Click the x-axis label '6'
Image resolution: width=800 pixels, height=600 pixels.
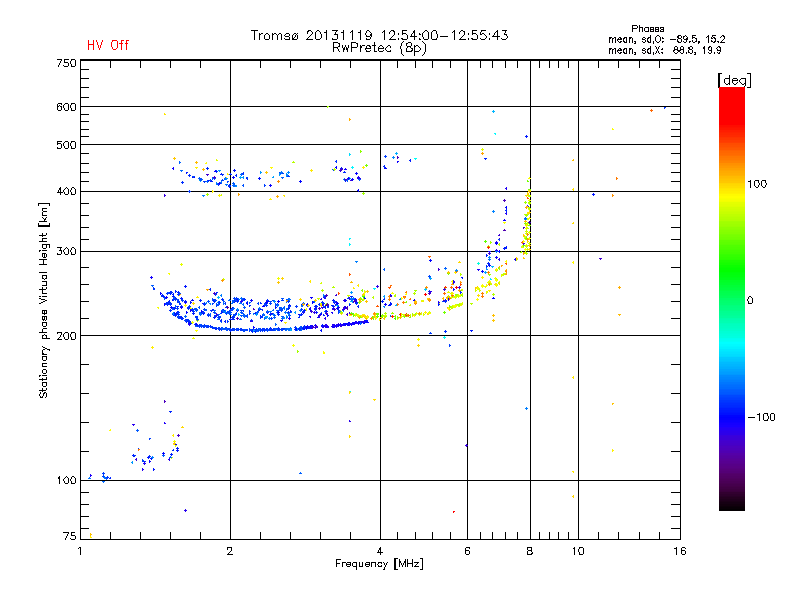467,551
